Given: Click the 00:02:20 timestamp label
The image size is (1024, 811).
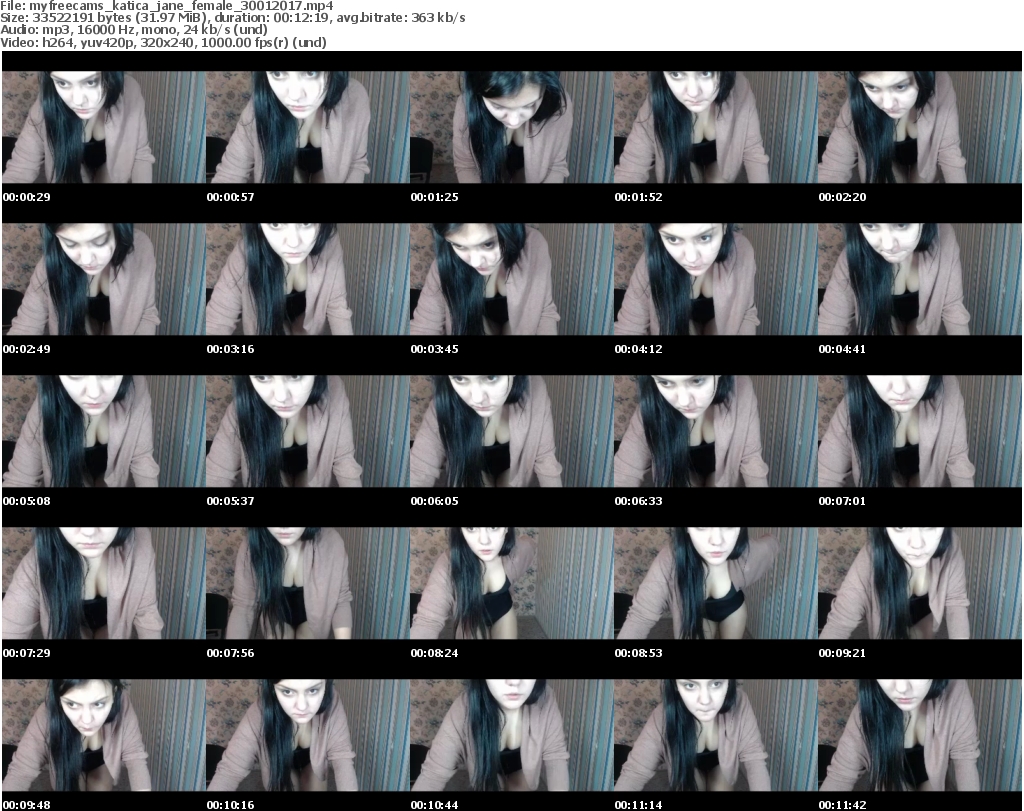Looking at the screenshot, I should [x=842, y=197].
